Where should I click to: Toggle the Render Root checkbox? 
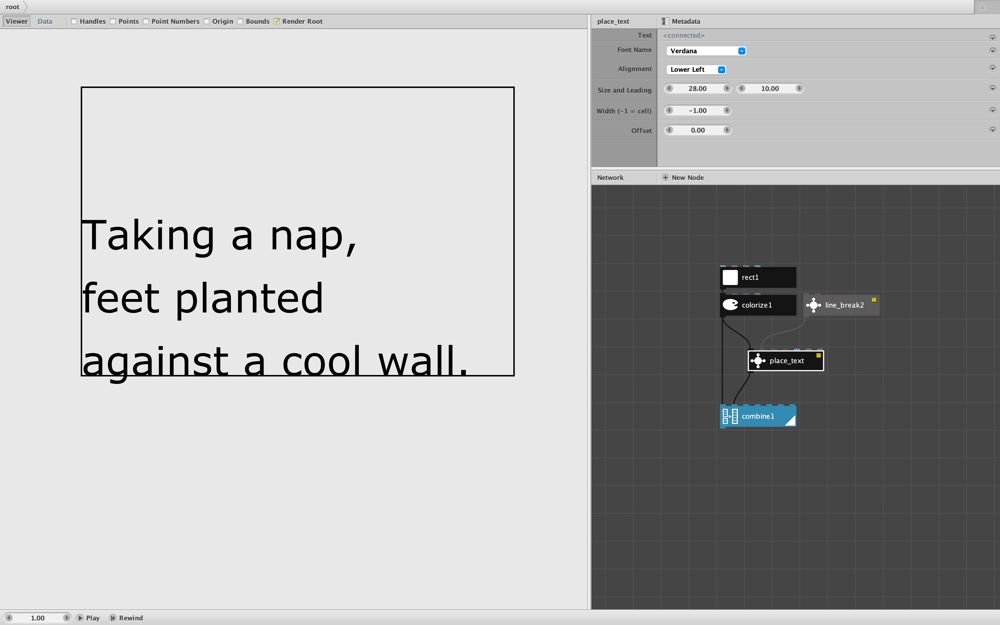click(277, 21)
